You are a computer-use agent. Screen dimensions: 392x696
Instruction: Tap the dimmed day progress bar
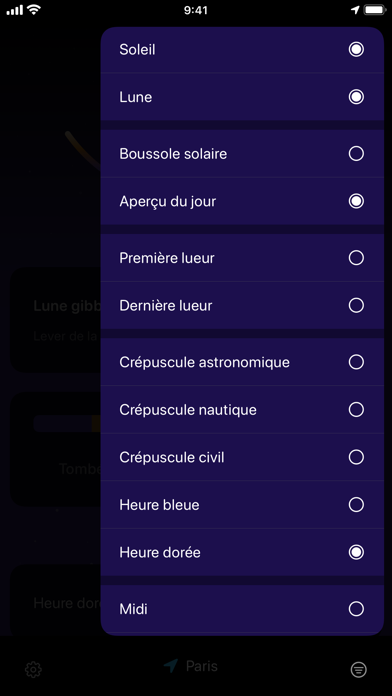[67, 424]
